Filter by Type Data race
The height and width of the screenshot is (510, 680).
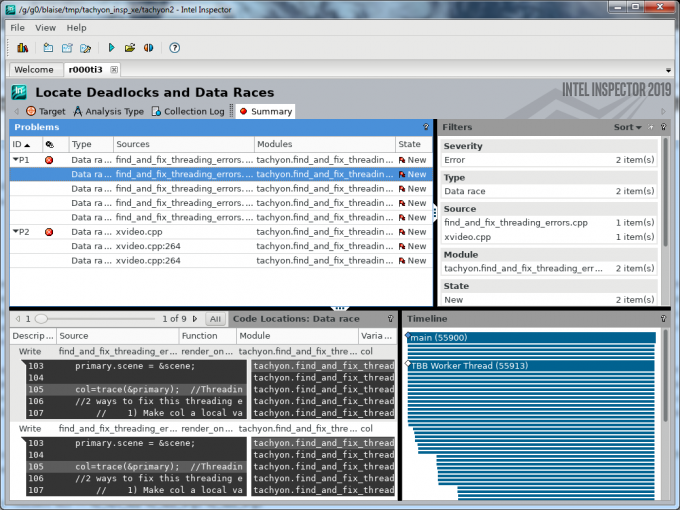pyautogui.click(x=549, y=191)
